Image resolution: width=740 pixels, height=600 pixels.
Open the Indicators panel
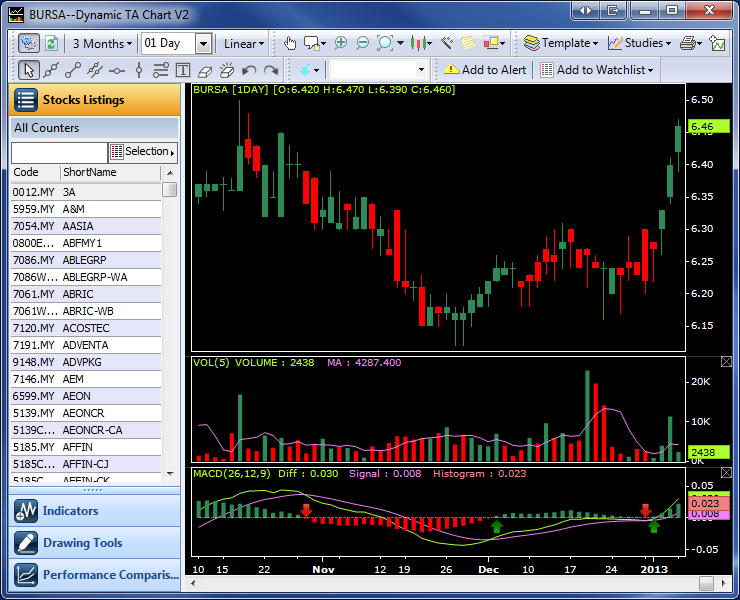pyautogui.click(x=94, y=511)
